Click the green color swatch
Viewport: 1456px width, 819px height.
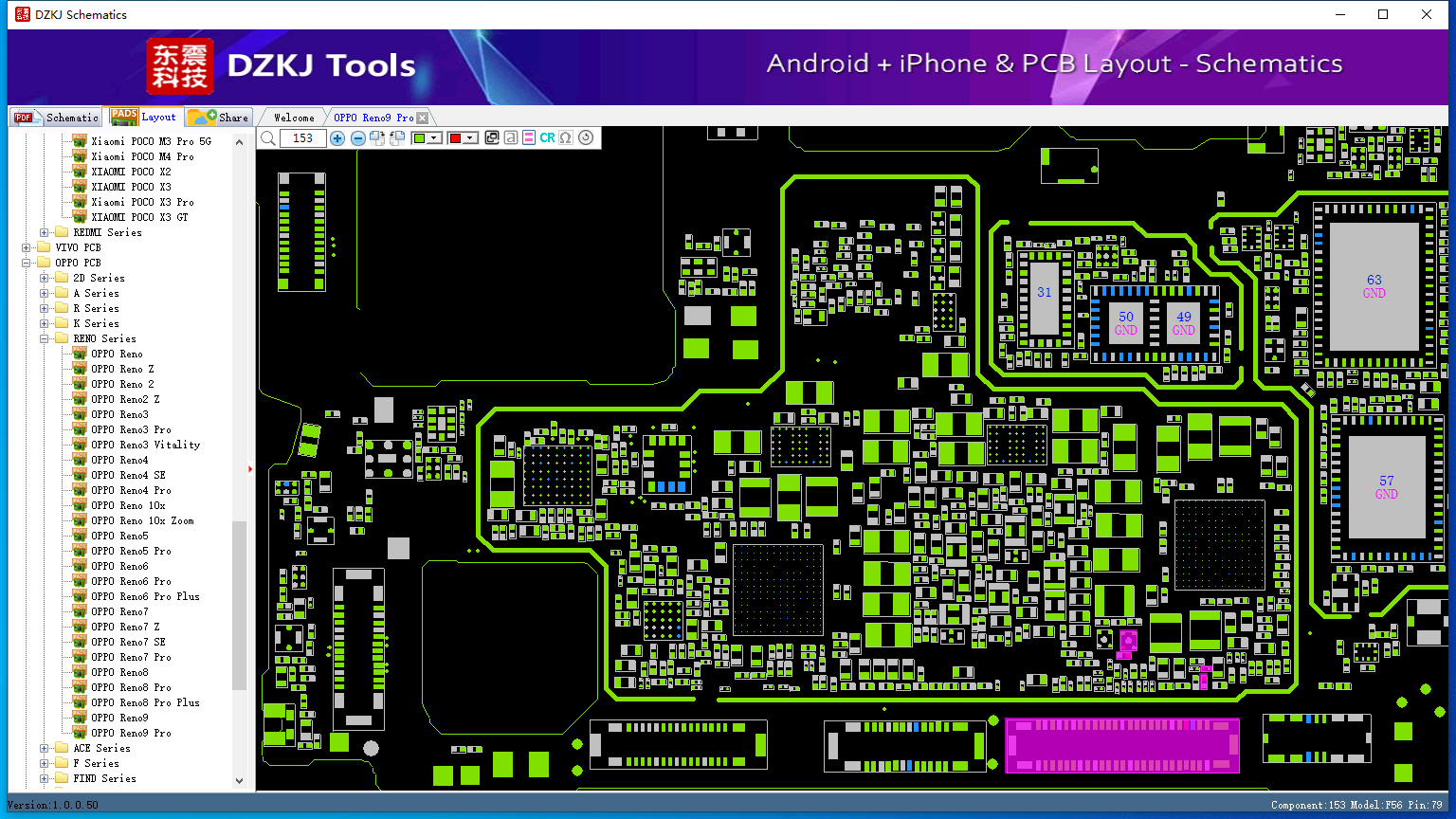coord(419,138)
